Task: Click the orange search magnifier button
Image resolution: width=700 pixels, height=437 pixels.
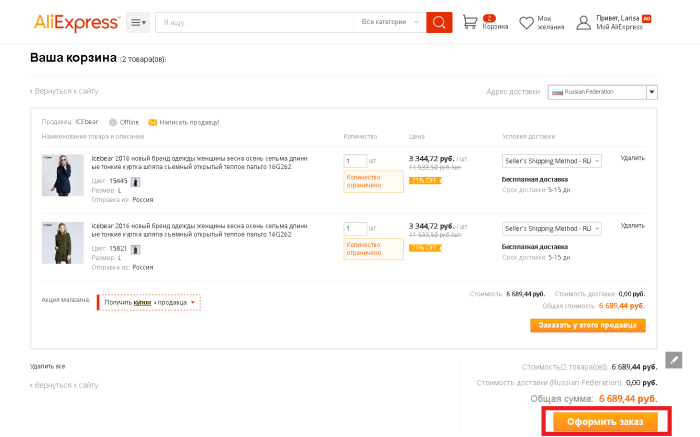Action: [x=439, y=22]
